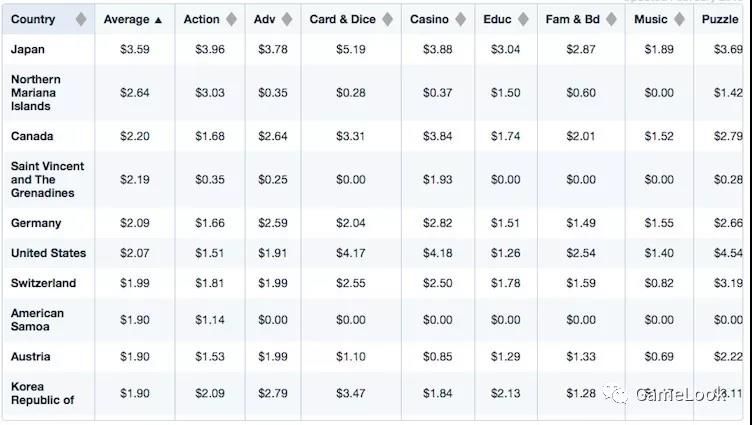The width and height of the screenshot is (752, 425).
Task: Click the Canada row label
Action: point(32,136)
